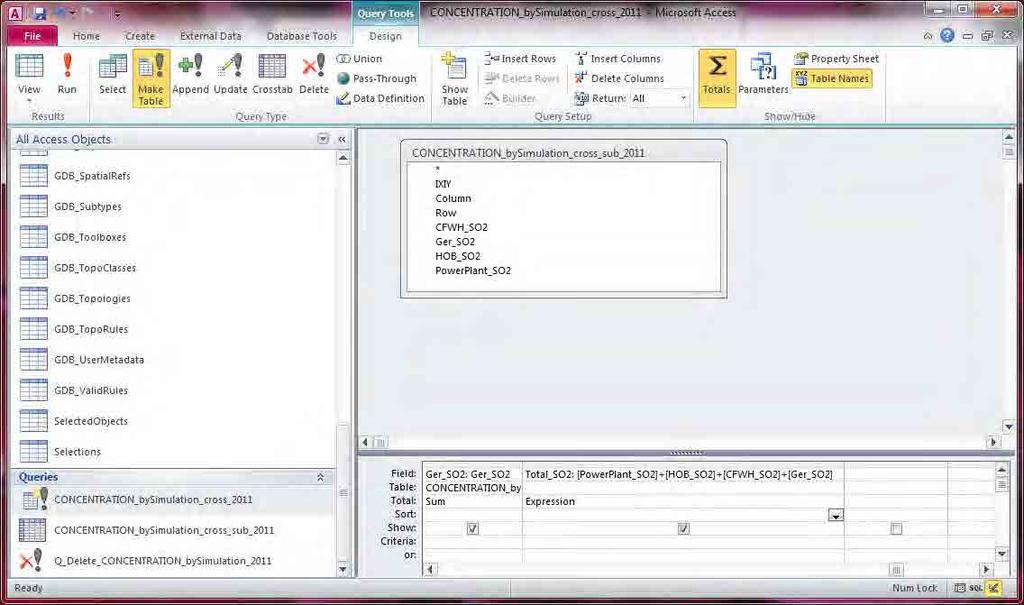Viewport: 1024px width, 605px height.
Task: Choose the Append query type
Action: 190,75
